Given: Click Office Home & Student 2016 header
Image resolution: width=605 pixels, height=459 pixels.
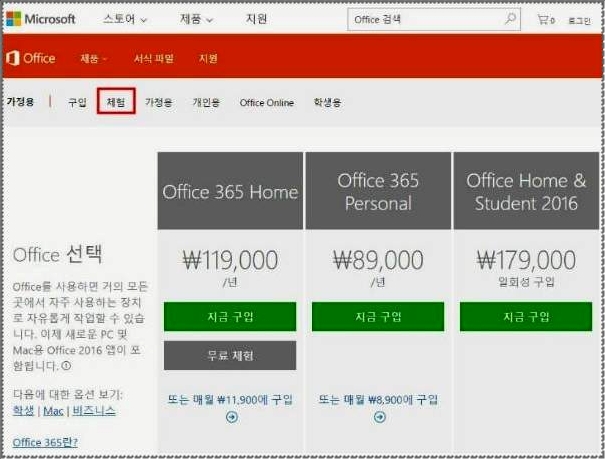Looking at the screenshot, I should [526, 192].
